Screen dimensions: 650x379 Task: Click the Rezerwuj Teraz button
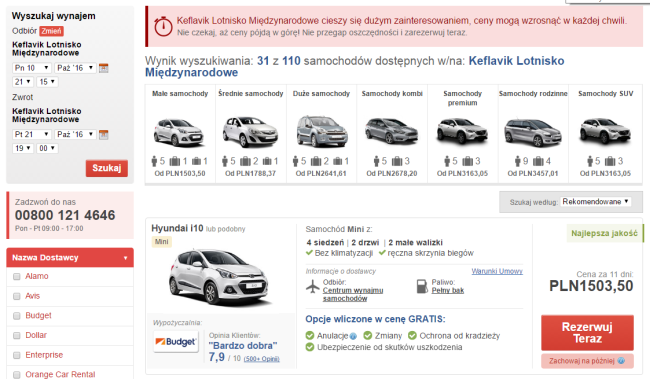(587, 333)
